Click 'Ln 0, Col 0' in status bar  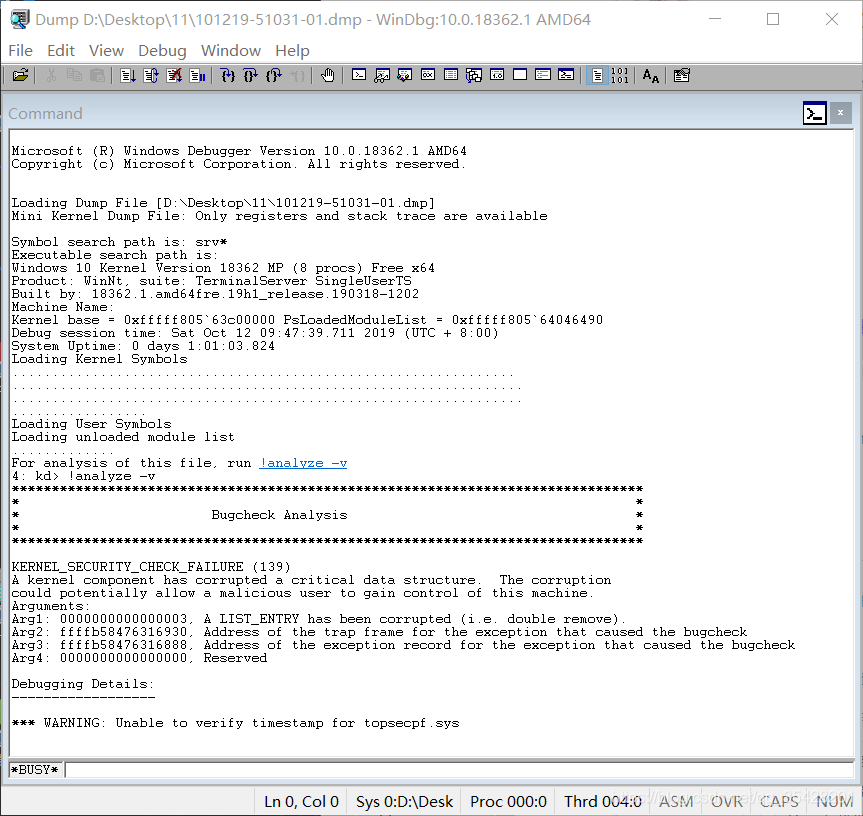point(301,802)
